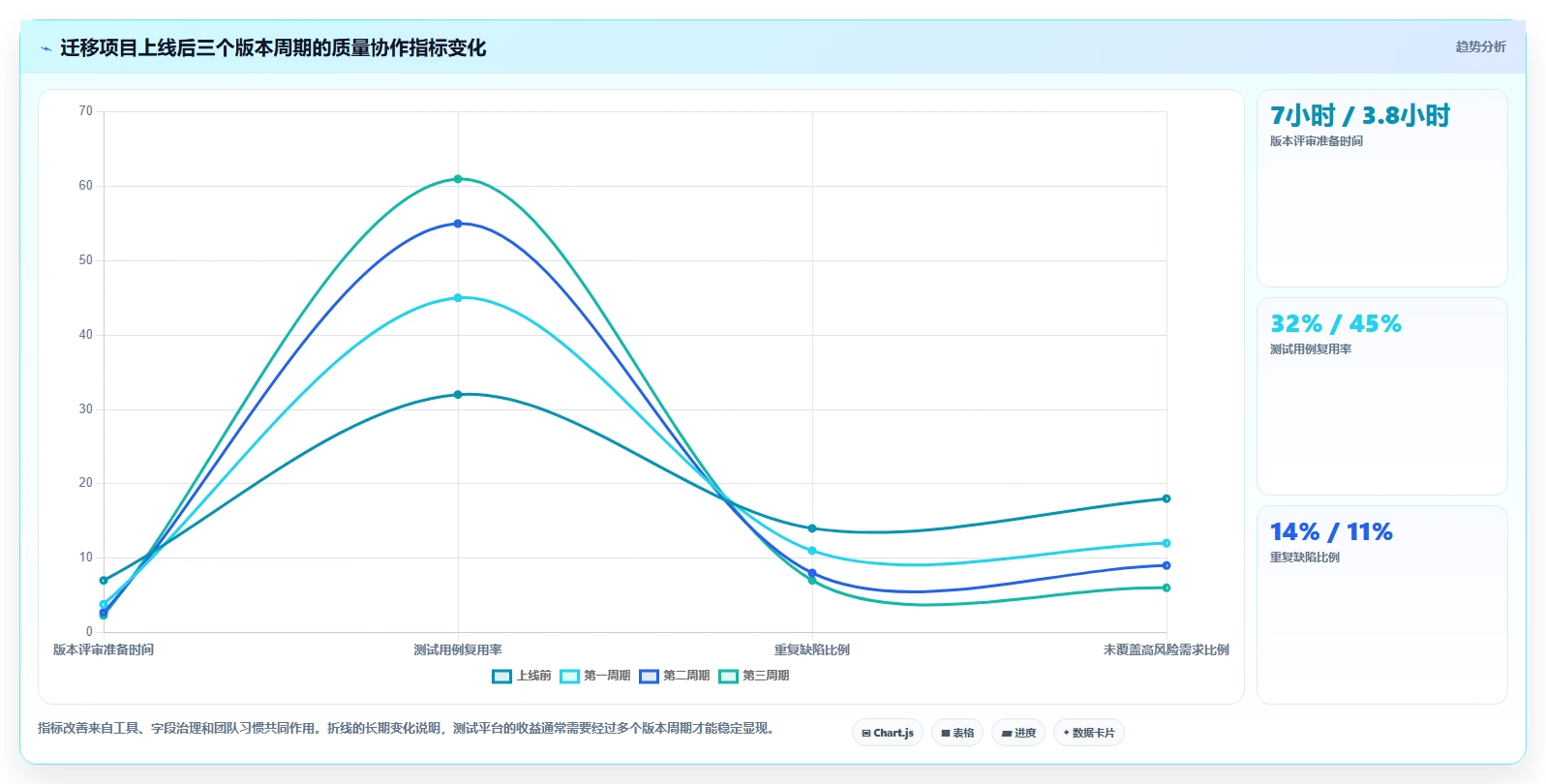1546x784 pixels.
Task: Click the 第一周期 point at 45 on 测试用例复用率
Action: [x=458, y=298]
